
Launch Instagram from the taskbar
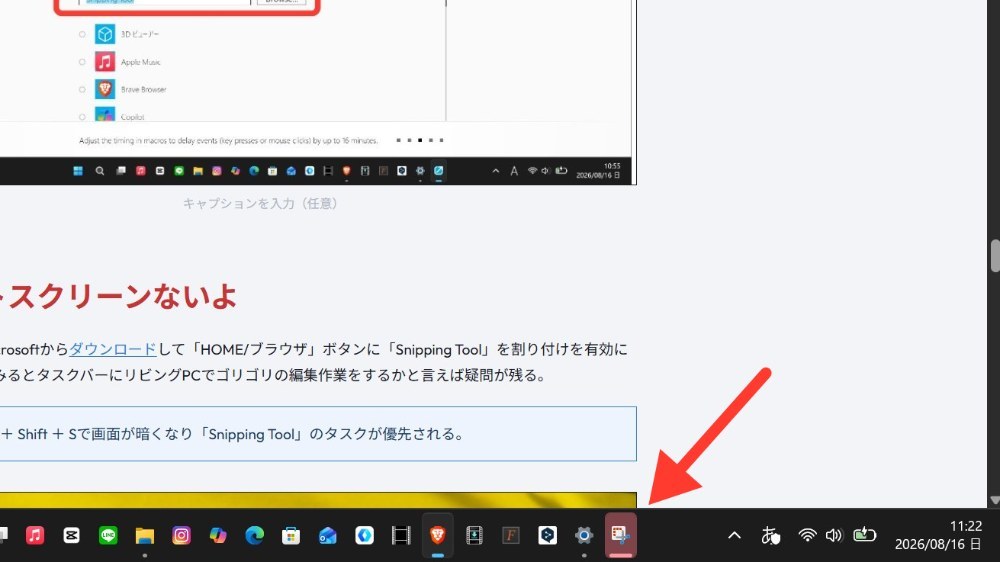point(181,535)
